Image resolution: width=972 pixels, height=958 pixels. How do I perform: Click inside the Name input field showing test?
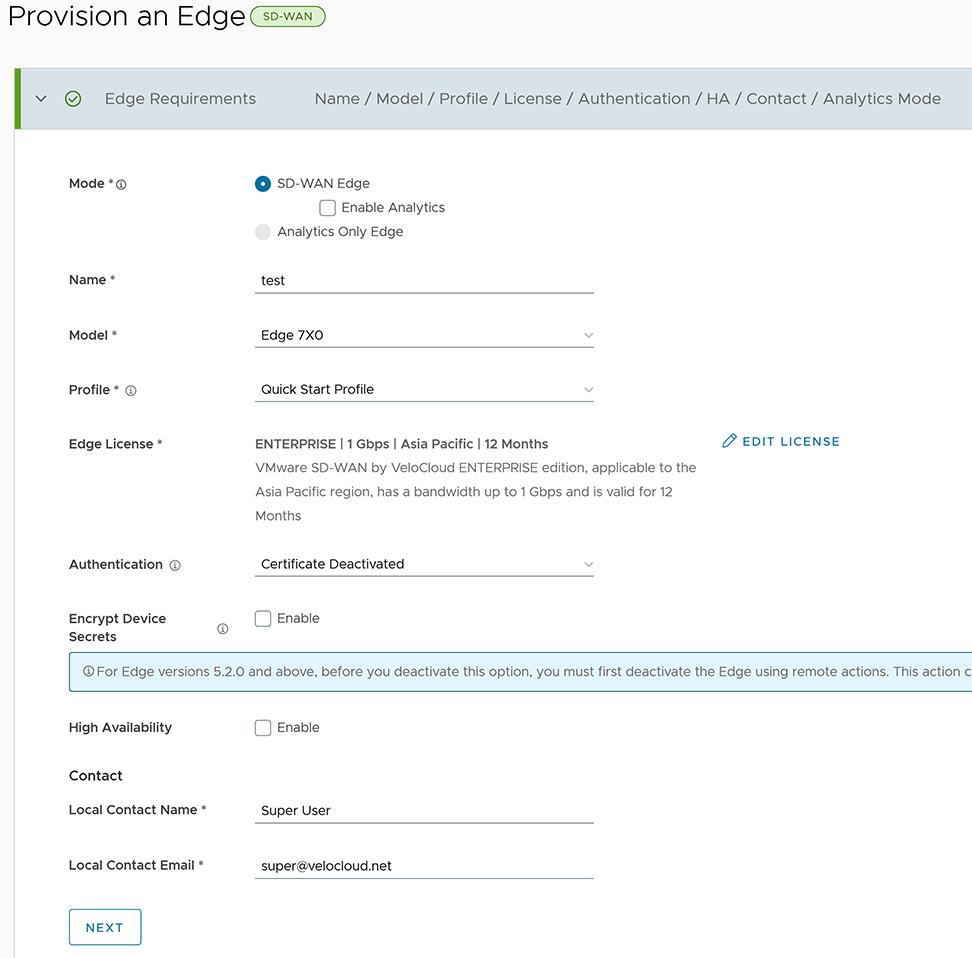coord(424,280)
